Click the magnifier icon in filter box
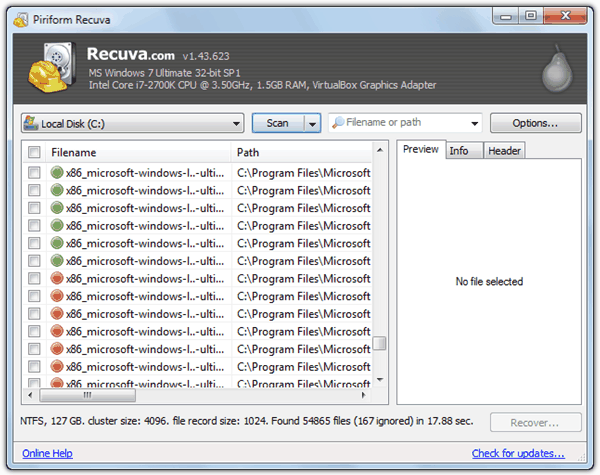 [338, 122]
